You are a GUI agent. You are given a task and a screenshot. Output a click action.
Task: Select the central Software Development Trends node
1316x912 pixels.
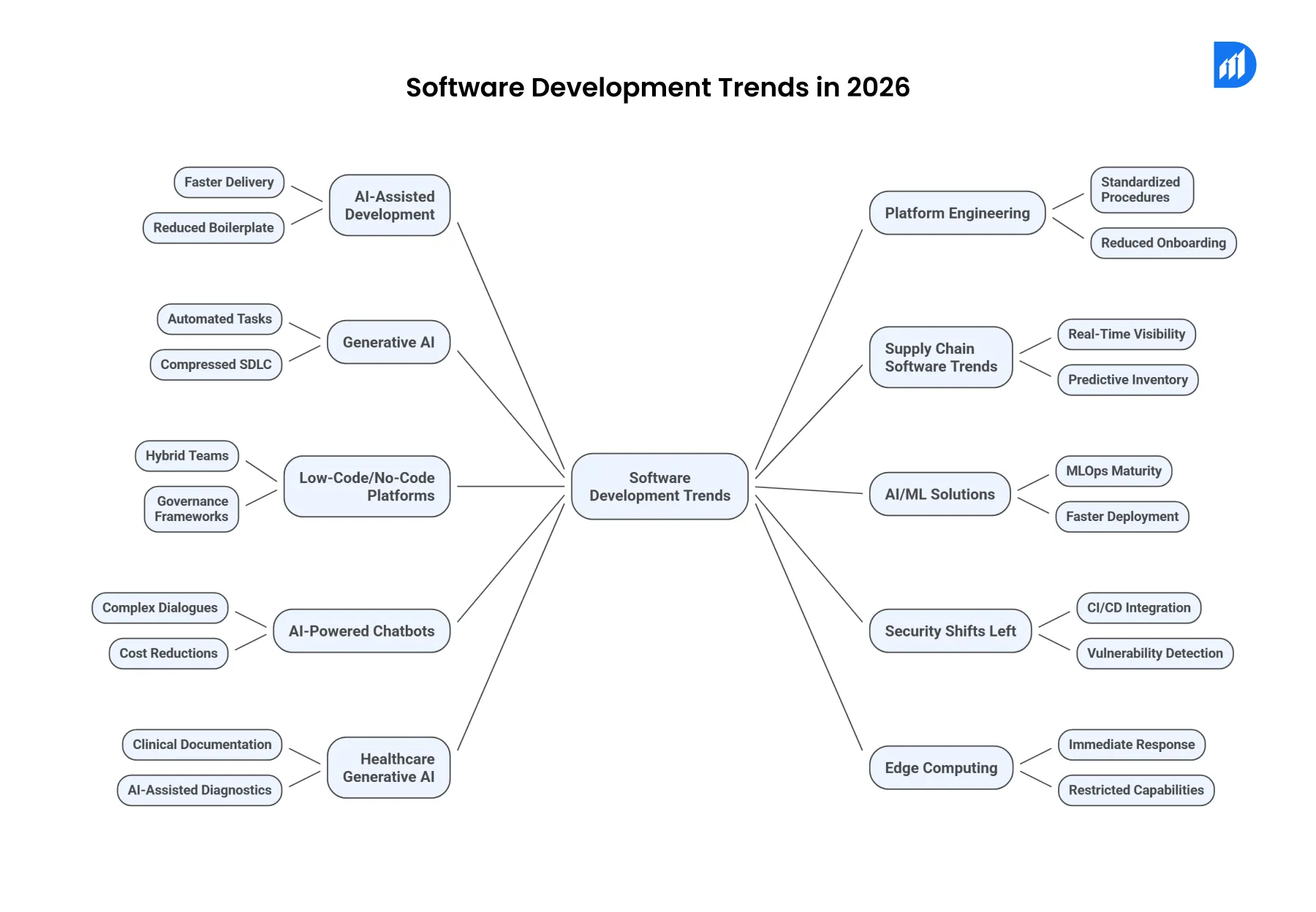click(x=659, y=486)
